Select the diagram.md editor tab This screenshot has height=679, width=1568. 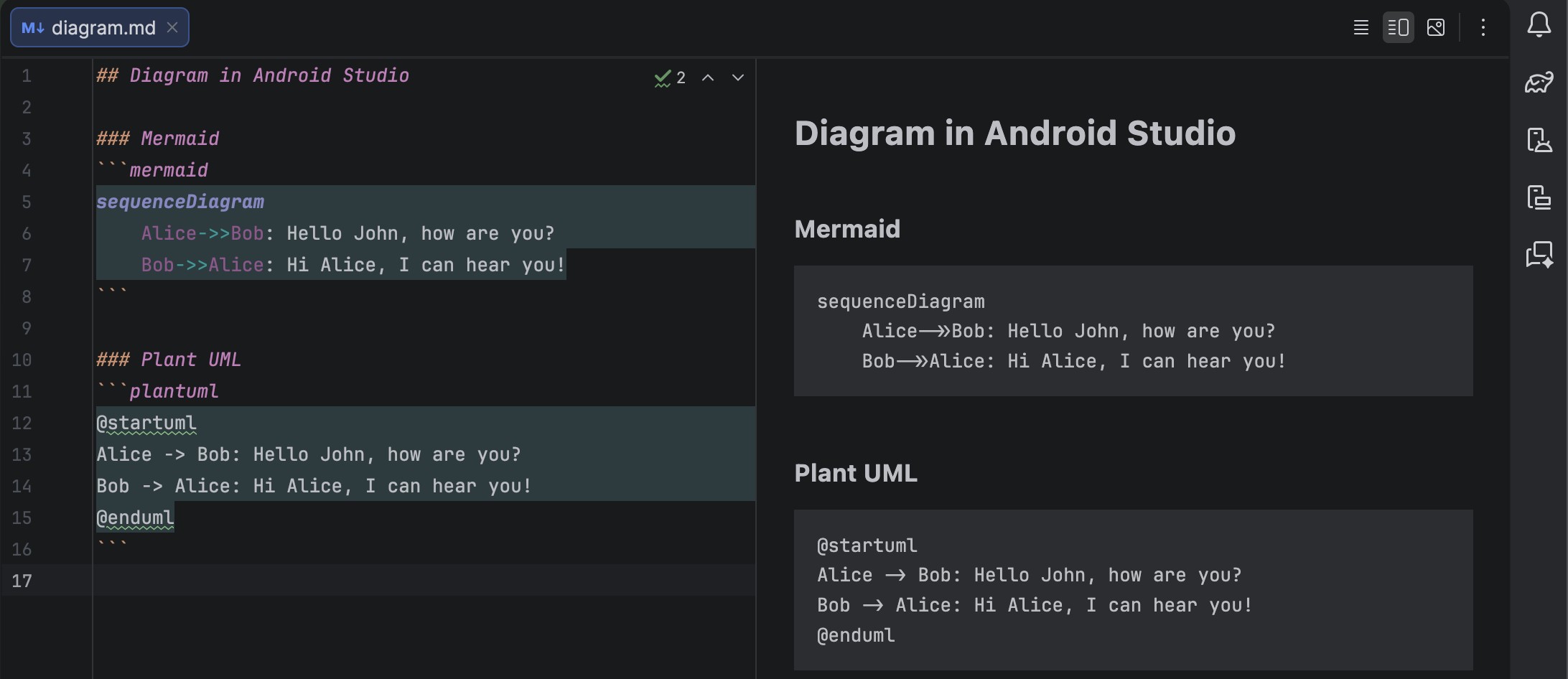100,27
